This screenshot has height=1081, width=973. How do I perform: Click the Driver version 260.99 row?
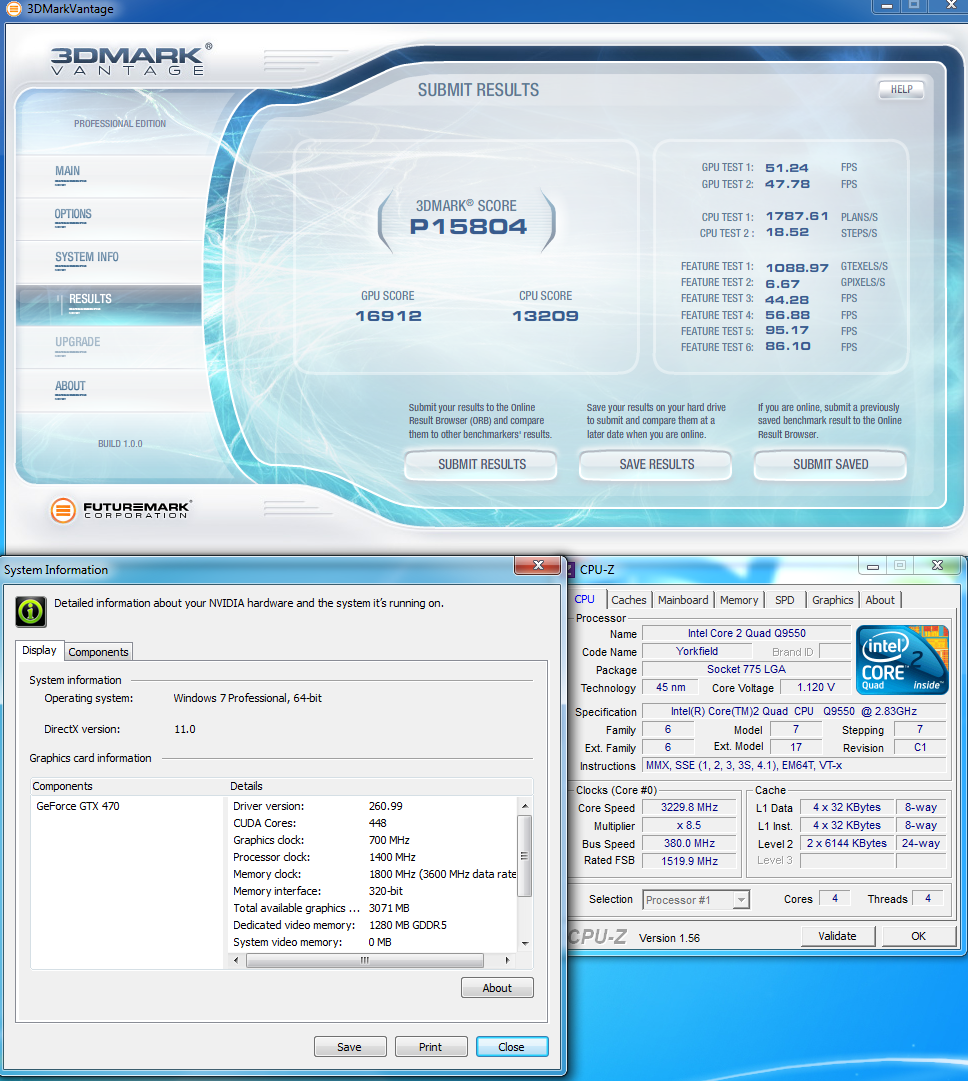pos(372,806)
